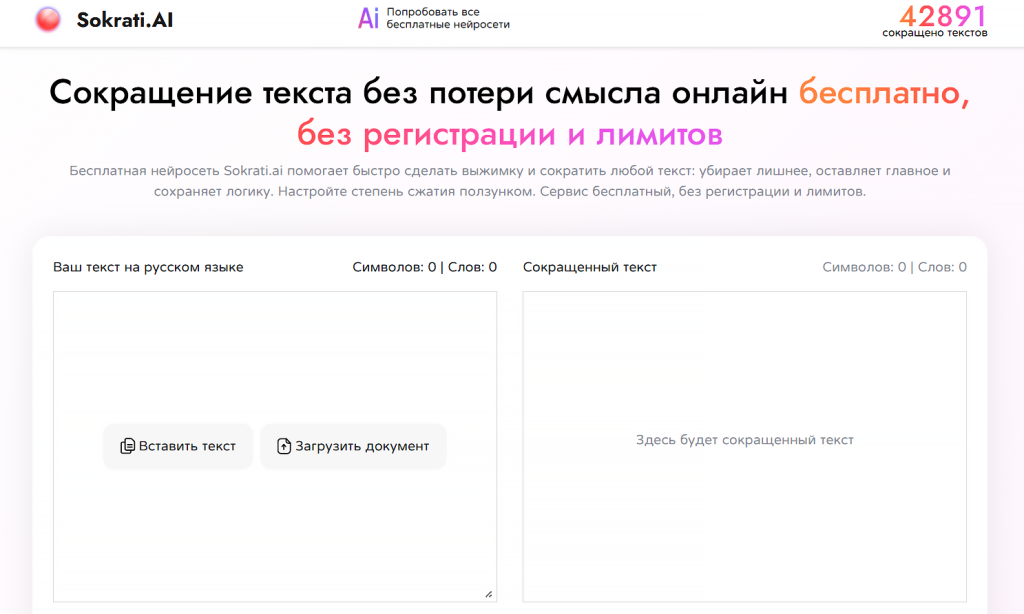Click inside the Russian text input area
The image size is (1024, 614).
click(275, 350)
